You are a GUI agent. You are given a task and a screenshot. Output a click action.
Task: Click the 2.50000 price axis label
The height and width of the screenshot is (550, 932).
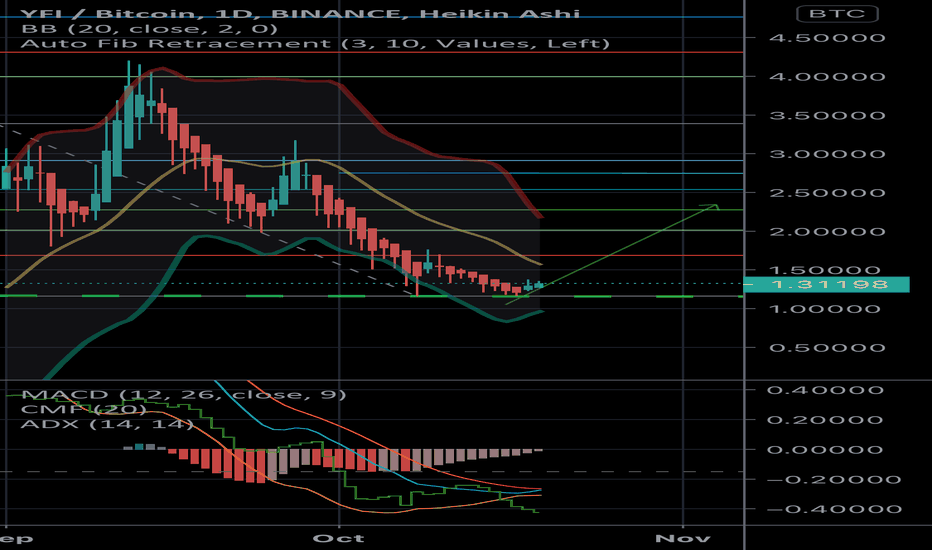point(827,193)
